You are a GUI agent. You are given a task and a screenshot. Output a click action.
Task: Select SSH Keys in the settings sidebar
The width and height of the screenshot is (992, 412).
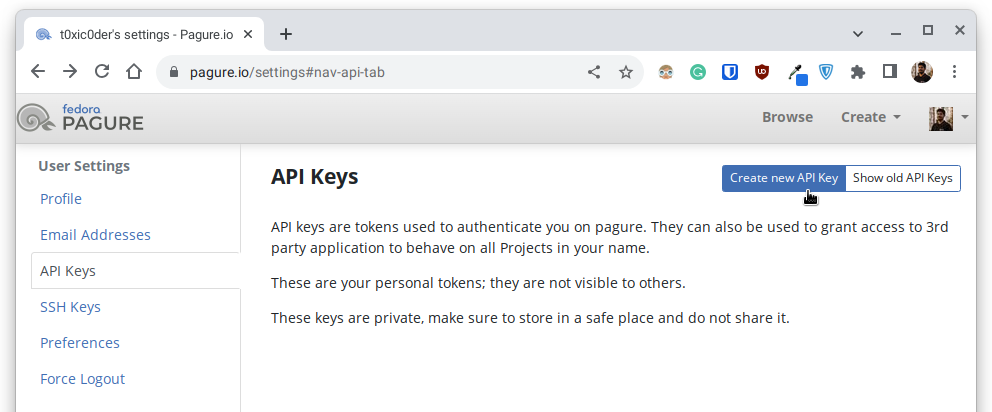pos(70,307)
